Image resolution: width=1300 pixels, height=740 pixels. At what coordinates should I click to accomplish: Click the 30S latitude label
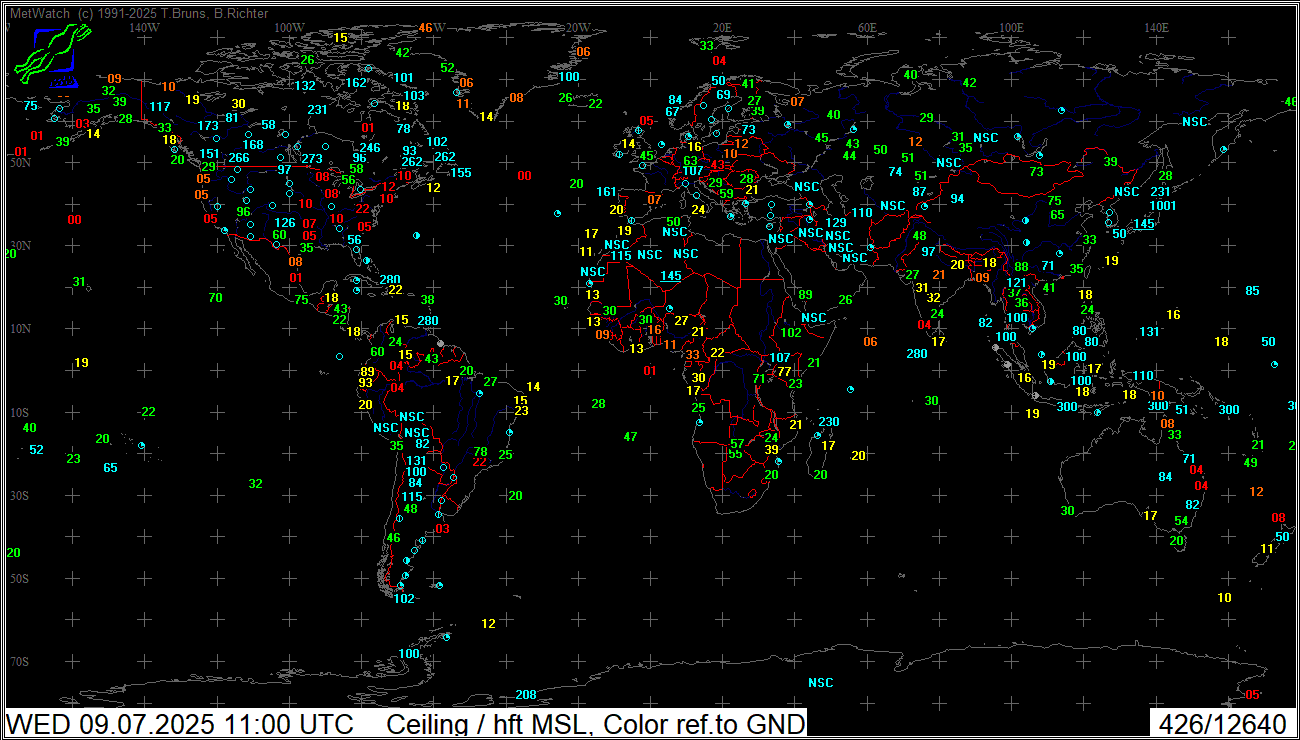(20, 495)
